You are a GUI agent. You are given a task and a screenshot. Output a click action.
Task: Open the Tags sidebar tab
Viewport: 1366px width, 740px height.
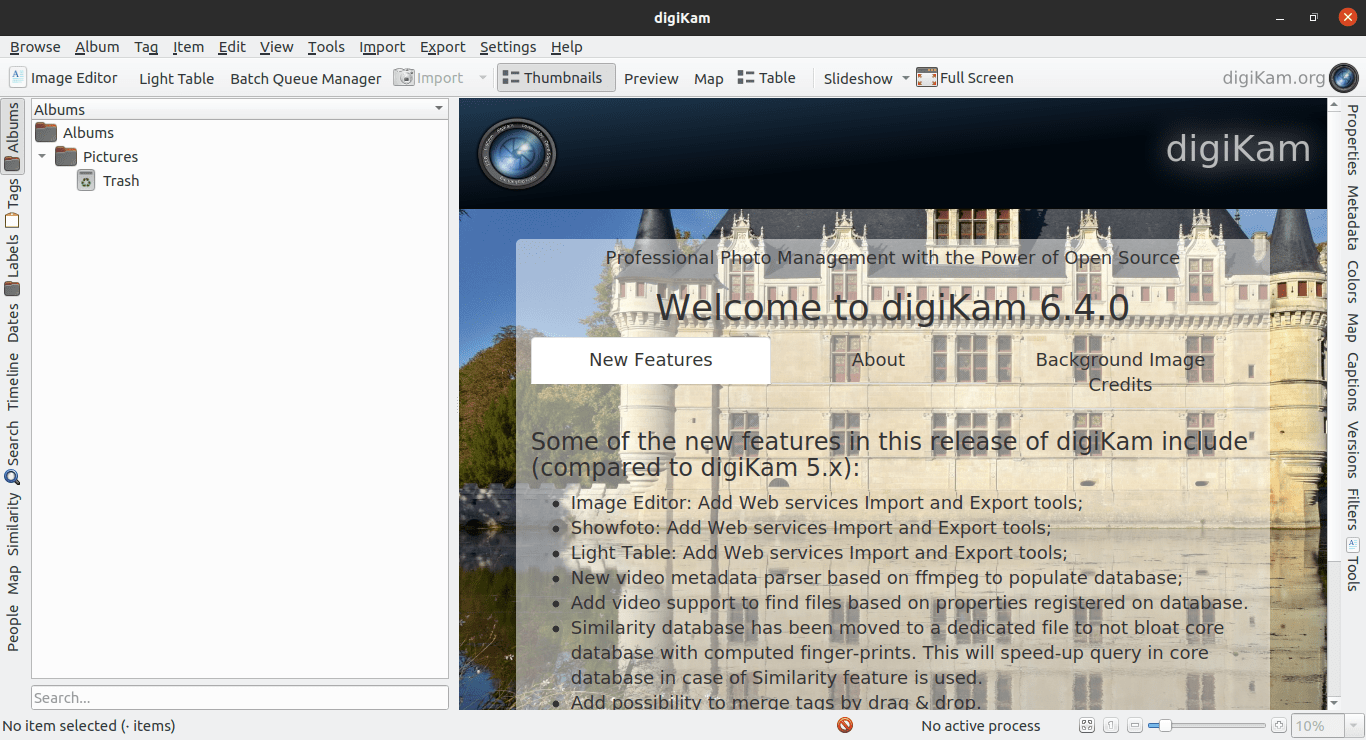point(13,203)
